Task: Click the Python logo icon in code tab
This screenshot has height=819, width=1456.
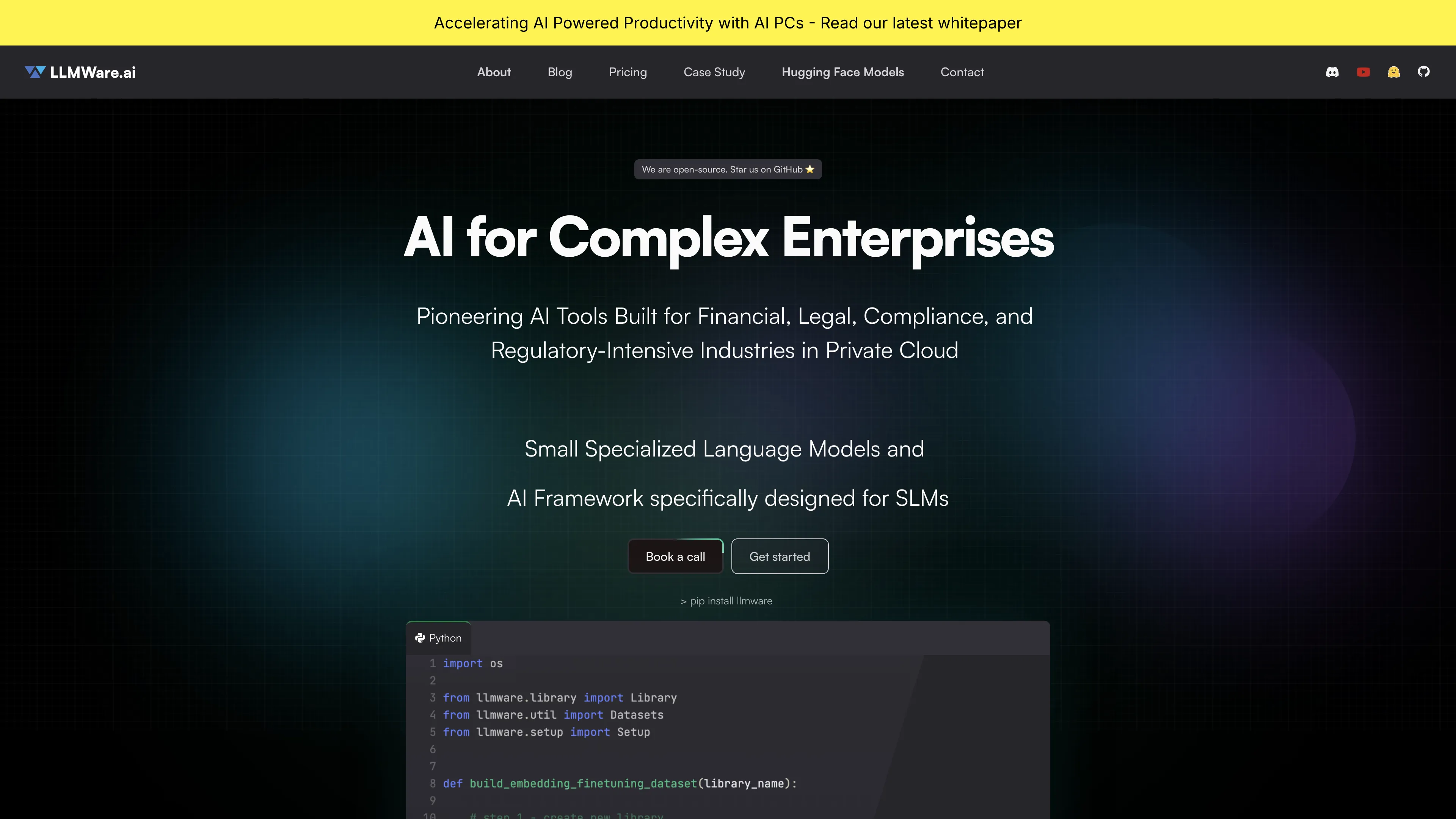Action: pos(420,637)
